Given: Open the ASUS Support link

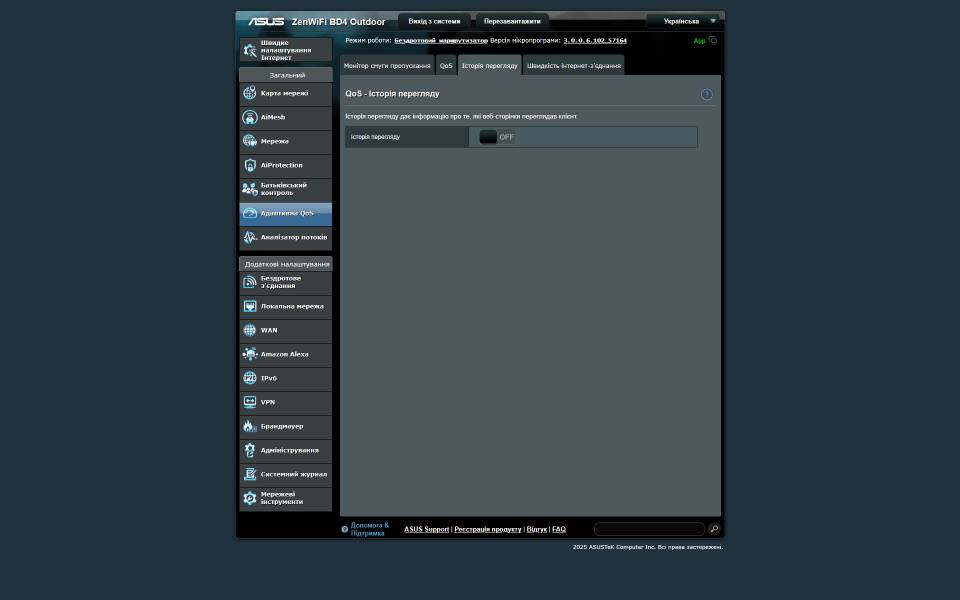Looking at the screenshot, I should 426,529.
